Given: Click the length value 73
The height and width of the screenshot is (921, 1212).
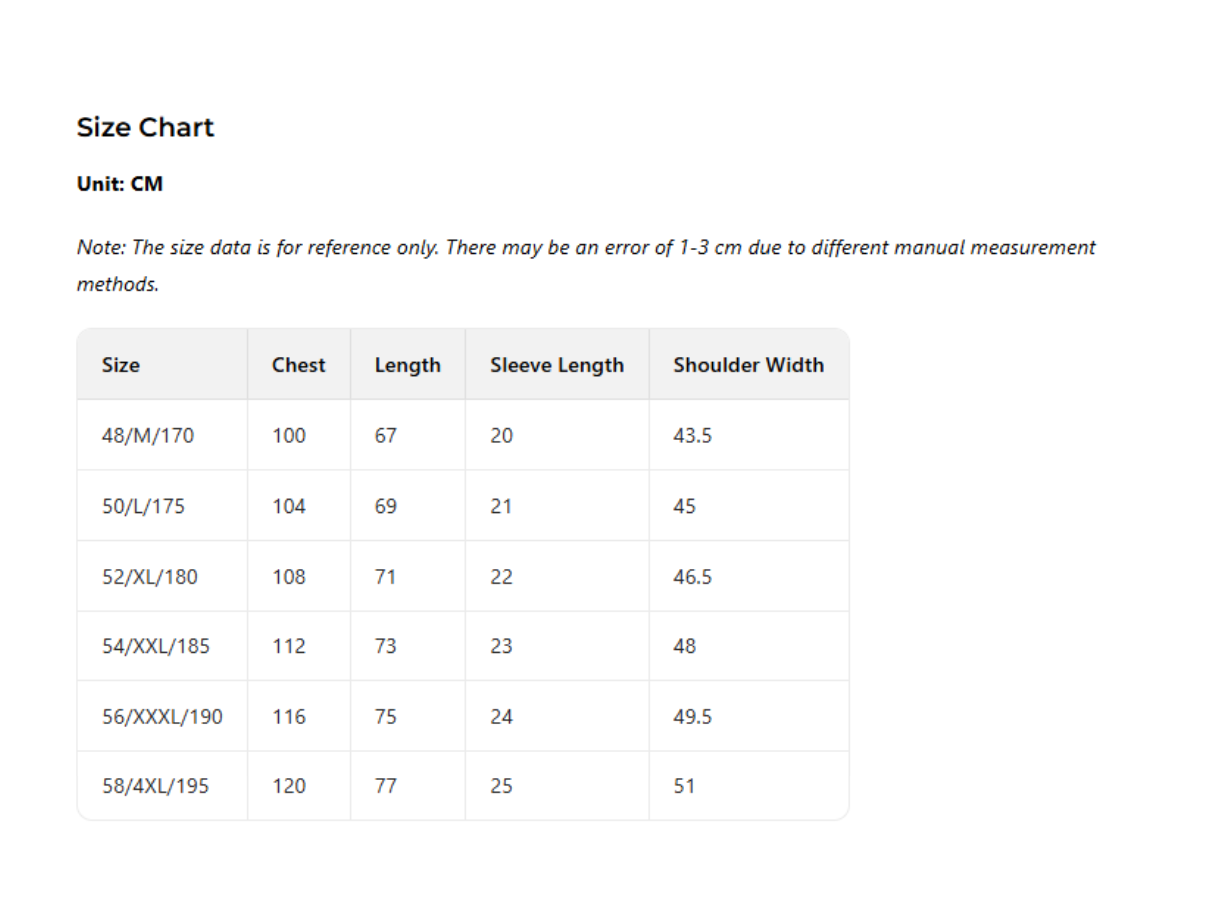Looking at the screenshot, I should click(x=386, y=646).
